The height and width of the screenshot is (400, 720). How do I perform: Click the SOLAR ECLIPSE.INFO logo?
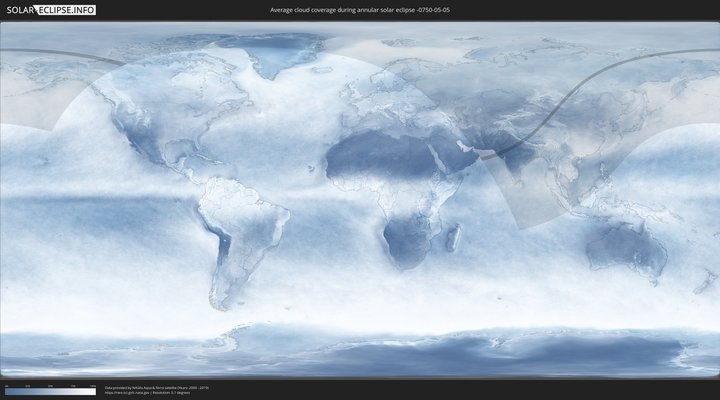pos(48,10)
